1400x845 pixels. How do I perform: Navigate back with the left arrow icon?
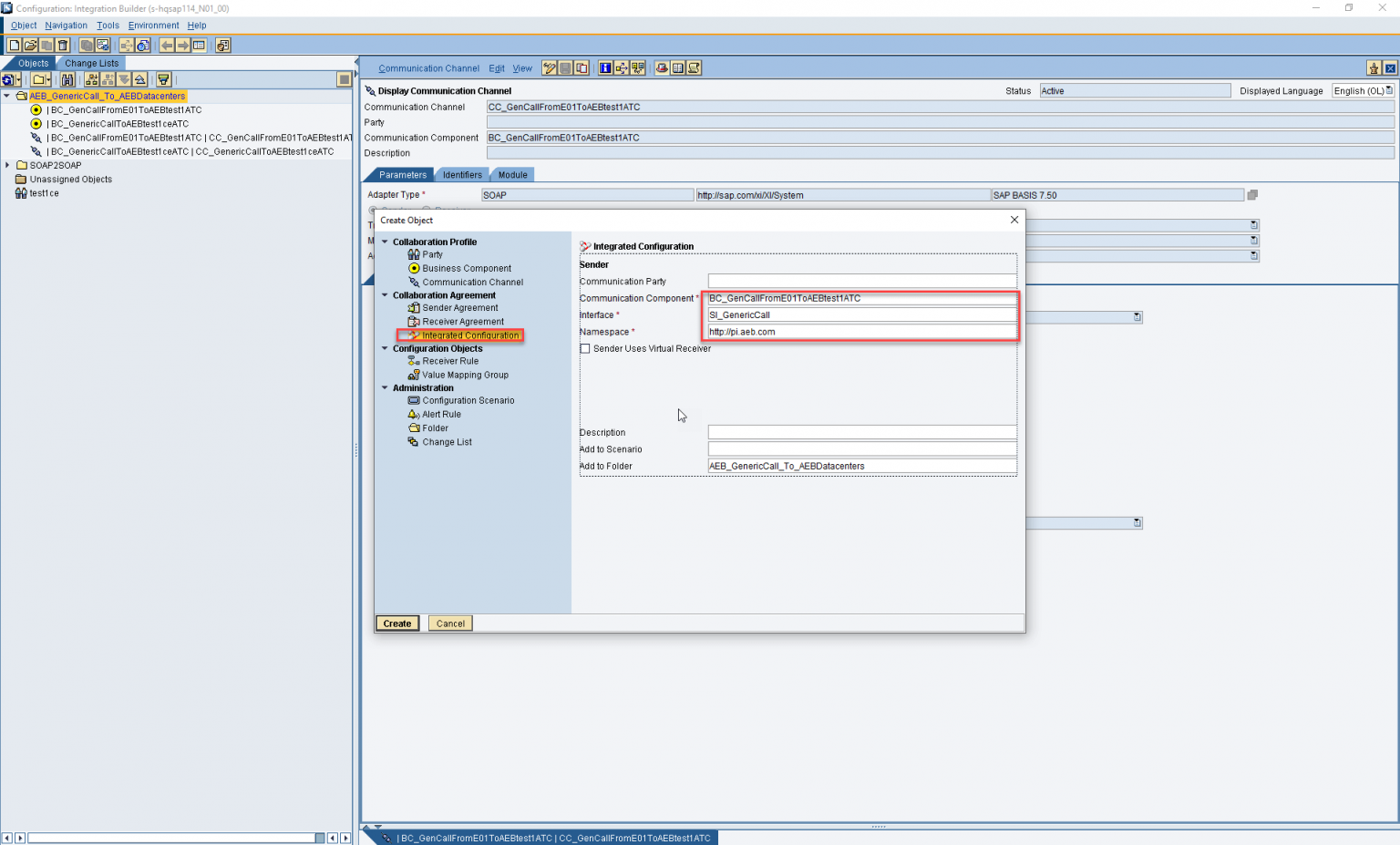point(167,45)
